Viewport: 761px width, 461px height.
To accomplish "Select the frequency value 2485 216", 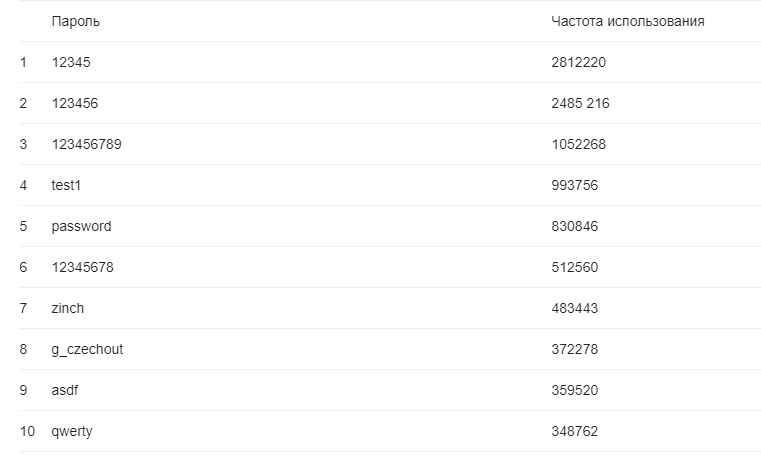I will coord(580,103).
